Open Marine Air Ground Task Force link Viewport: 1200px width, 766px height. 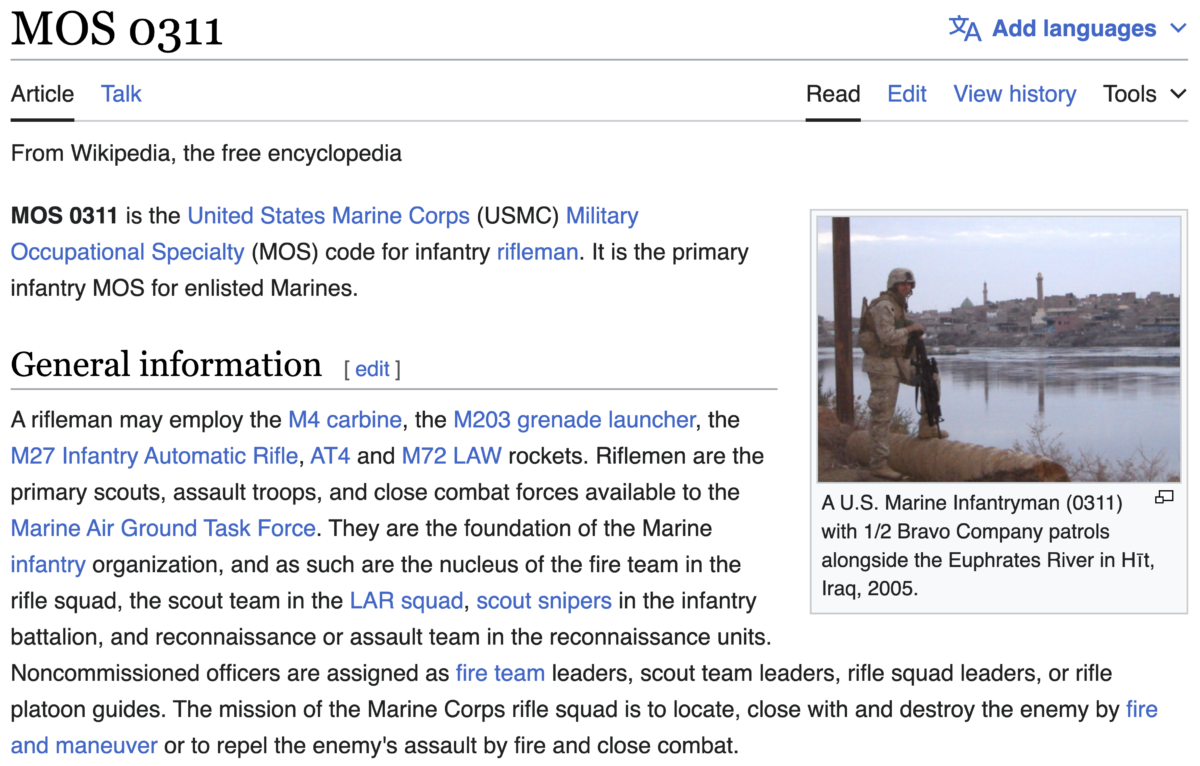click(163, 527)
